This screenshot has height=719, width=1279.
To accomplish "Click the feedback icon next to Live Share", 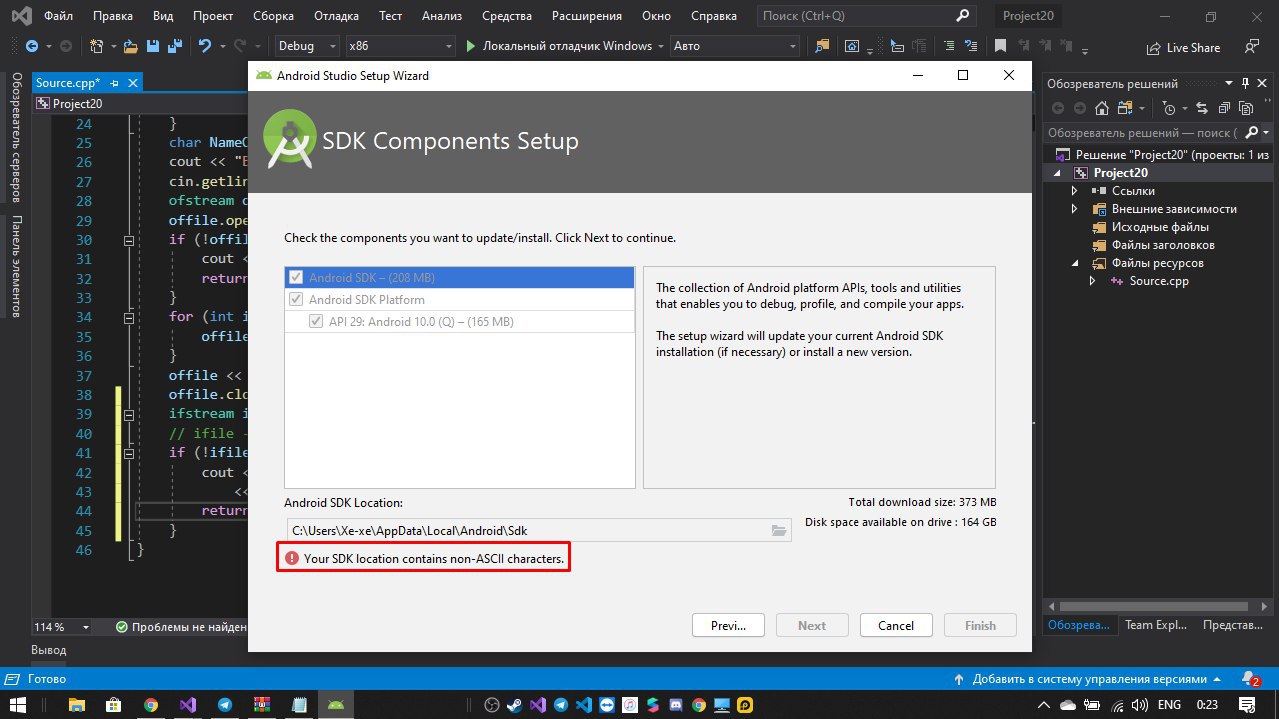I will [1251, 46].
